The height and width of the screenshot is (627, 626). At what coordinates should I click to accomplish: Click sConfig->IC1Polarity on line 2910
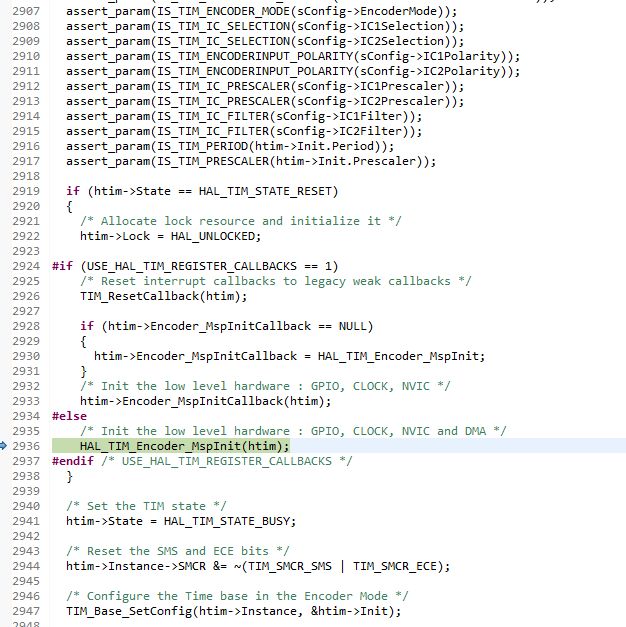[x=430, y=56]
